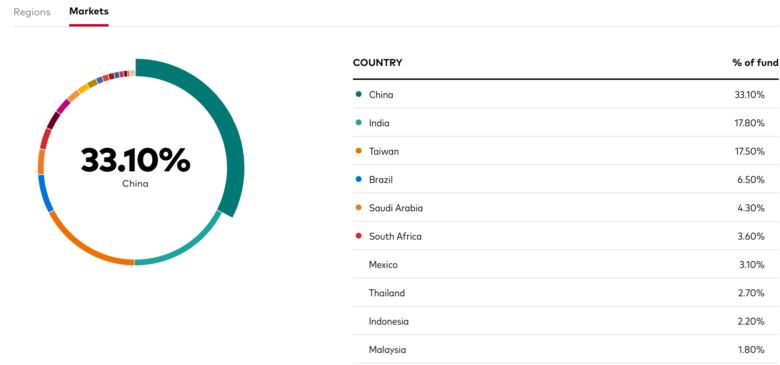Click the COUNTRY column header
Image resolution: width=780 pixels, height=365 pixels.
tap(378, 63)
